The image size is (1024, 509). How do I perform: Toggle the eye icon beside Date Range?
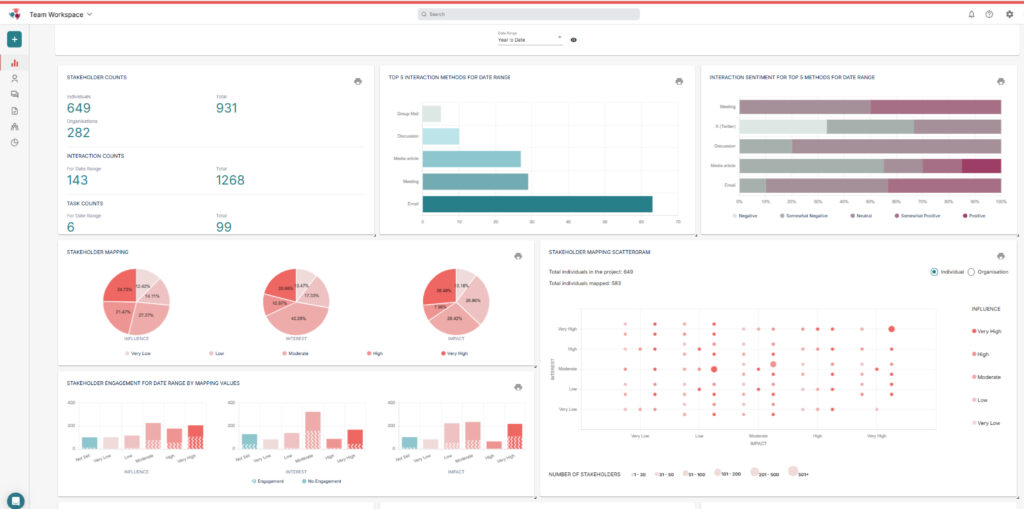(573, 40)
